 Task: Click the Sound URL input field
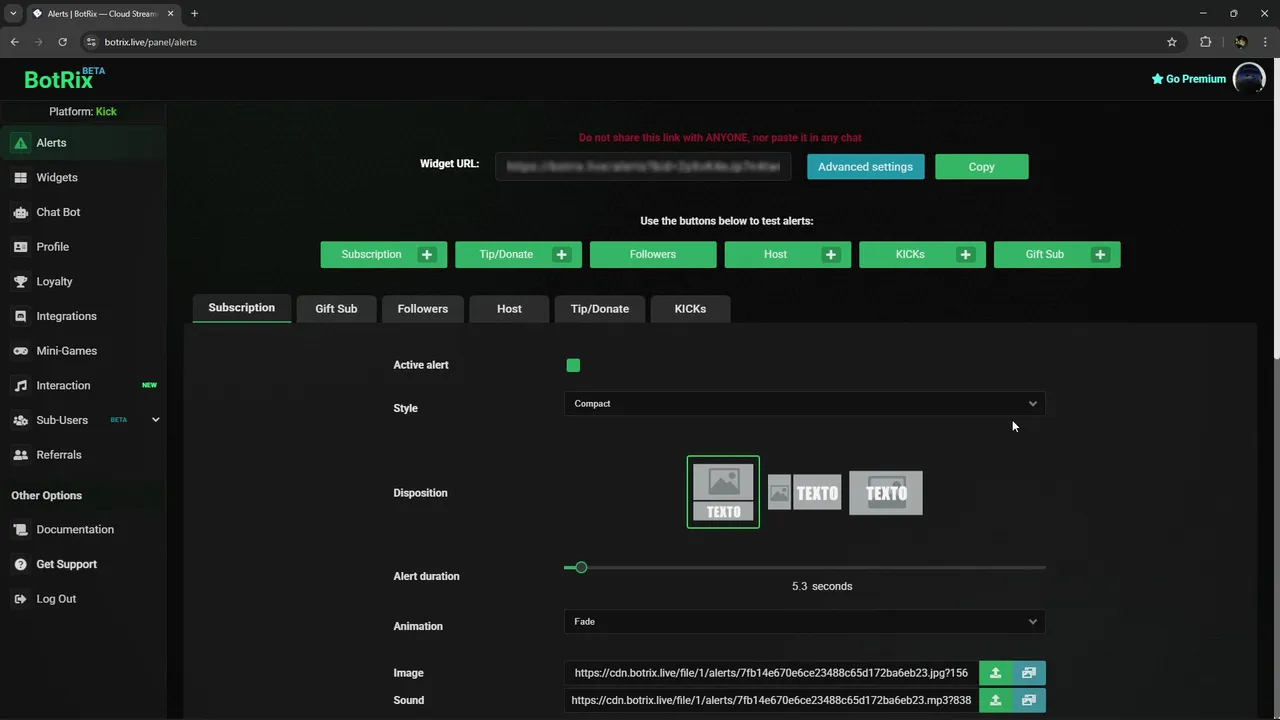[771, 700]
